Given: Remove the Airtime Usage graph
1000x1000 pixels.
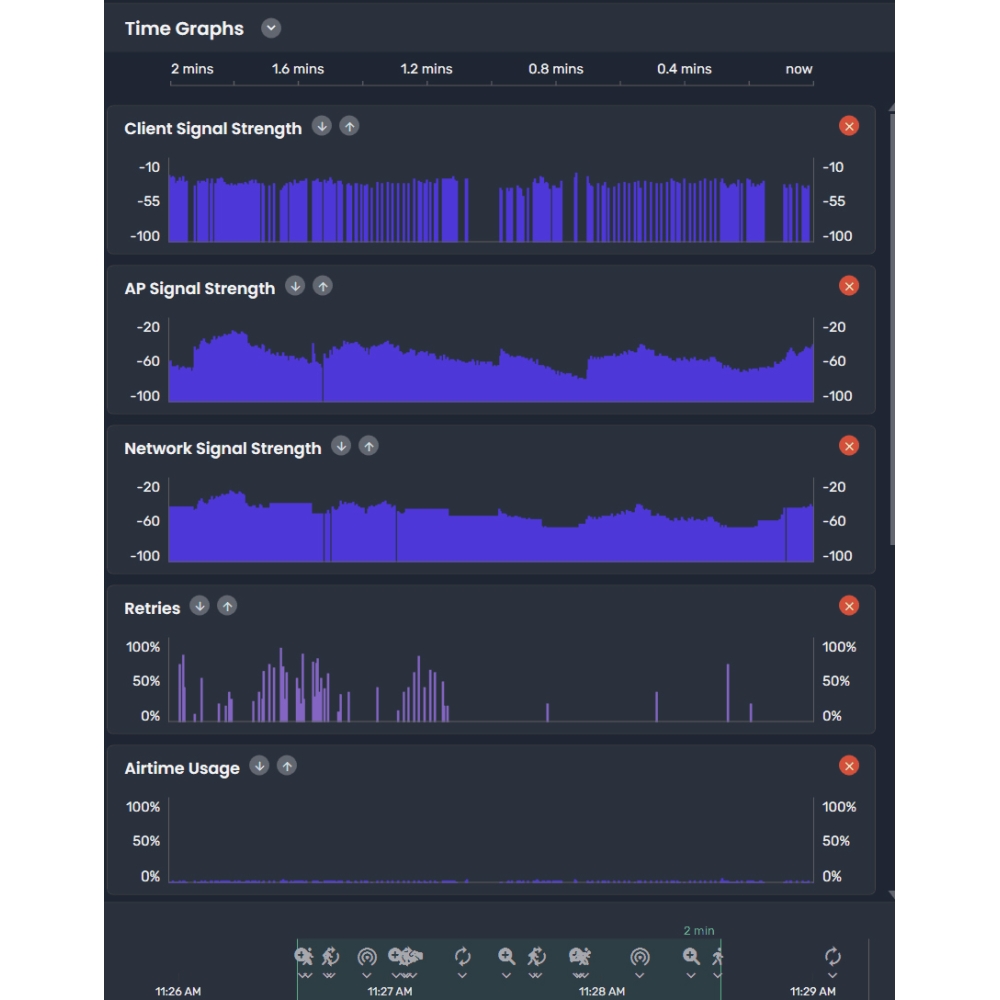Looking at the screenshot, I should (848, 765).
